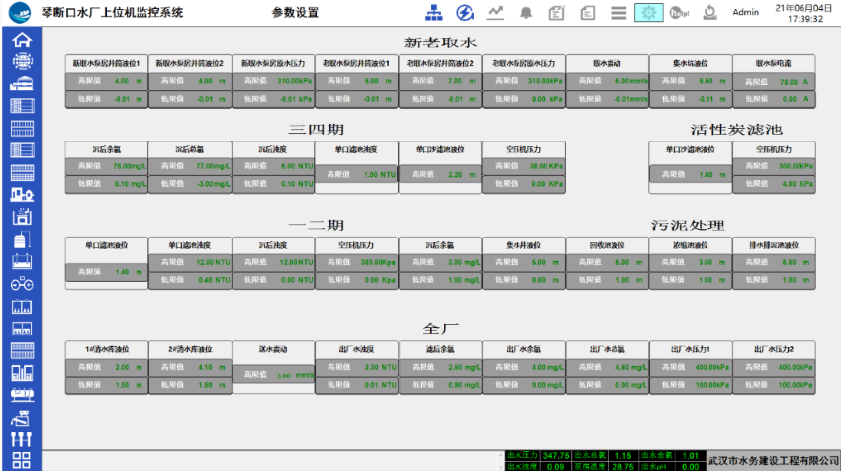Screen dimensions: 841x471
Task: Open the alarm bell notifications
Action: point(526,13)
